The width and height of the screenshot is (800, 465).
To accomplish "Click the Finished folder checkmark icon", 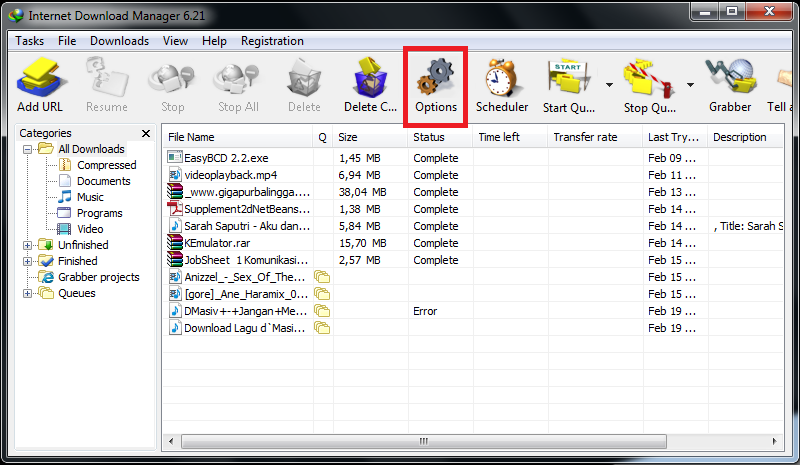I will pyautogui.click(x=46, y=260).
